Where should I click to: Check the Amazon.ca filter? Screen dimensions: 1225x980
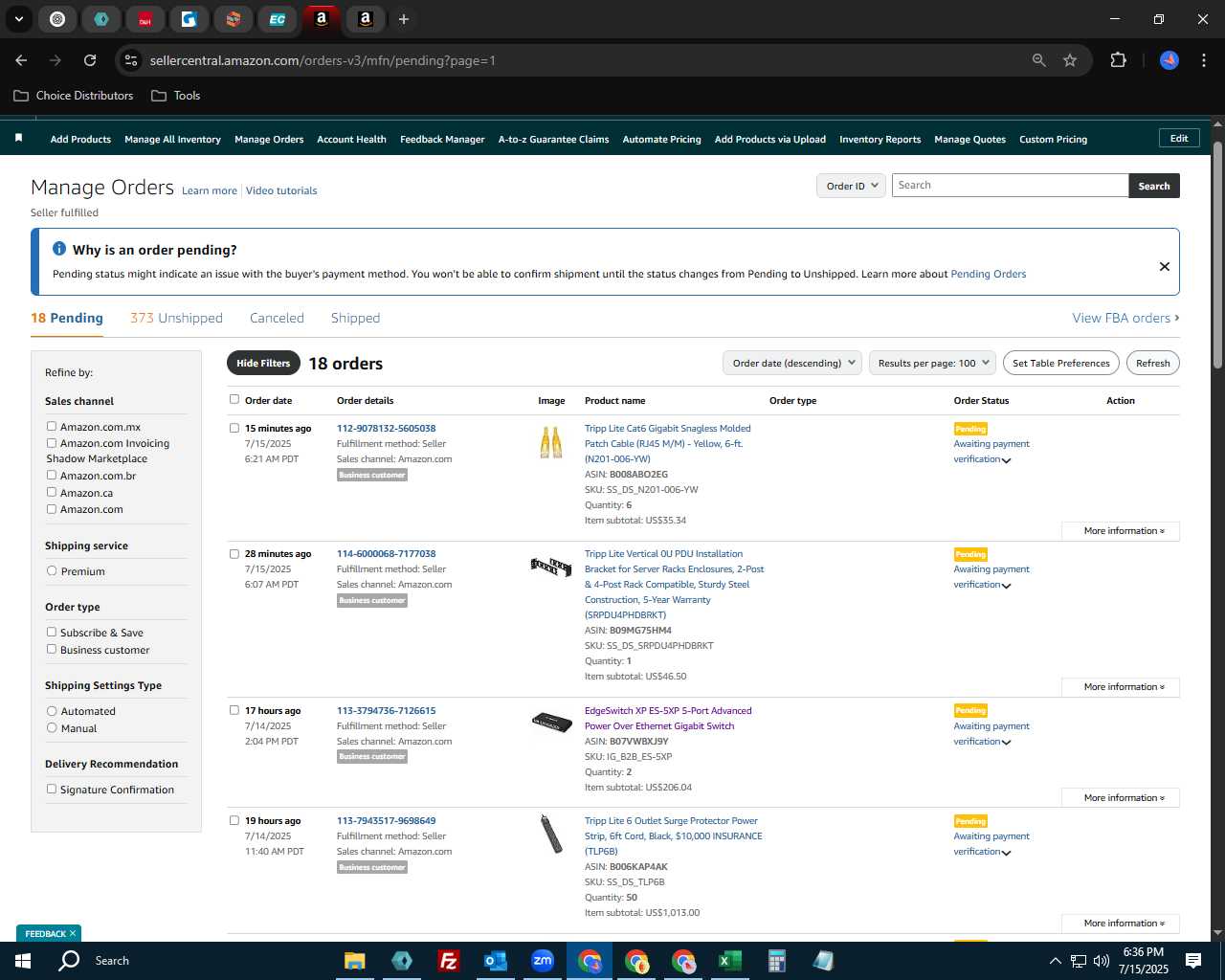[x=52, y=492]
